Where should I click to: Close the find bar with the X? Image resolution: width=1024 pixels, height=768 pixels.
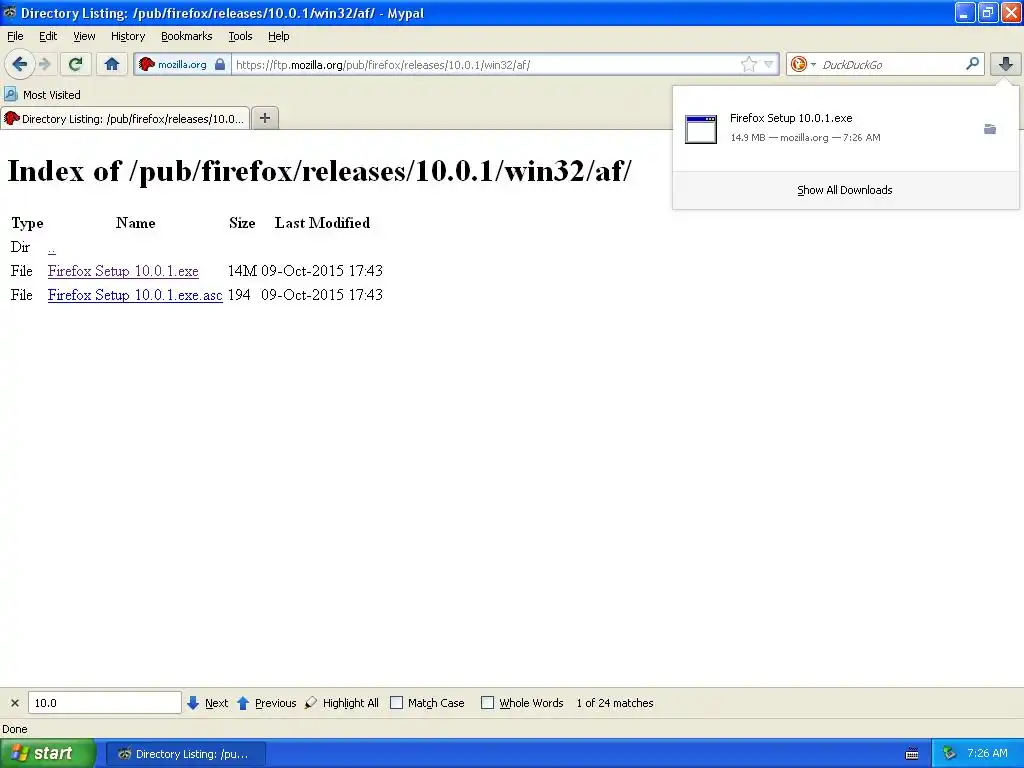click(14, 703)
